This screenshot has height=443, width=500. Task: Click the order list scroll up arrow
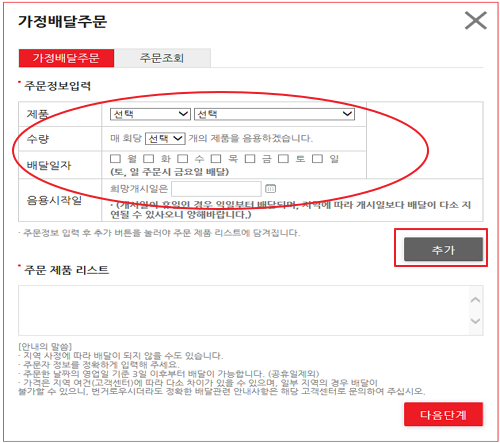point(475,300)
